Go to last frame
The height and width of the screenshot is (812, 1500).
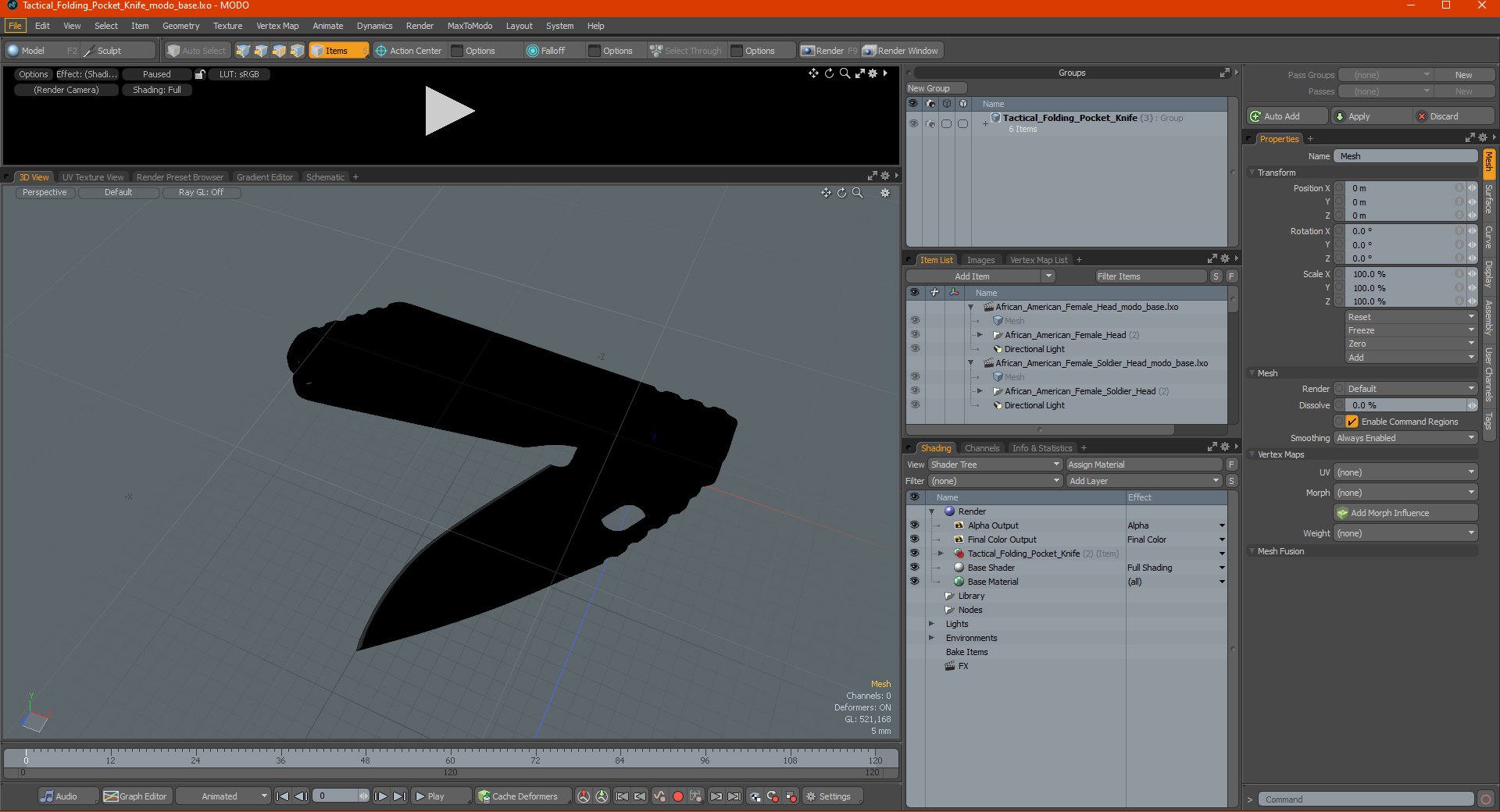coord(399,796)
